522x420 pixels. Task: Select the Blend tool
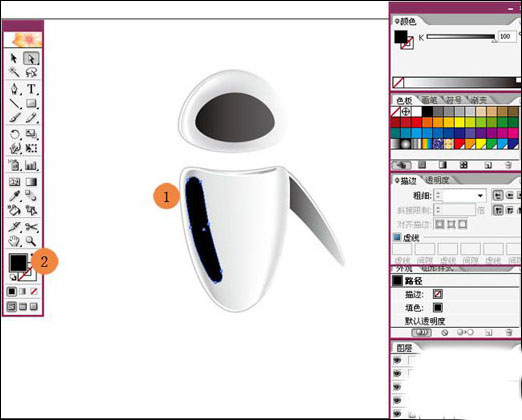tap(31, 196)
